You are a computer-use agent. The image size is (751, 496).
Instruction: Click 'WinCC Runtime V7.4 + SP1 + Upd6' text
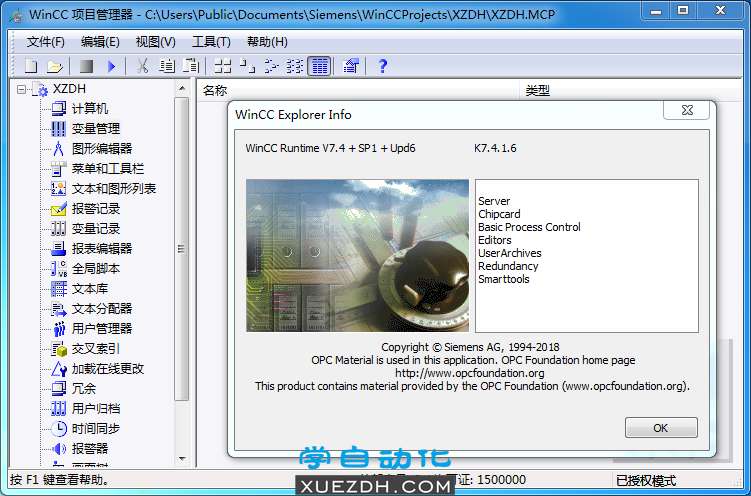click(330, 148)
